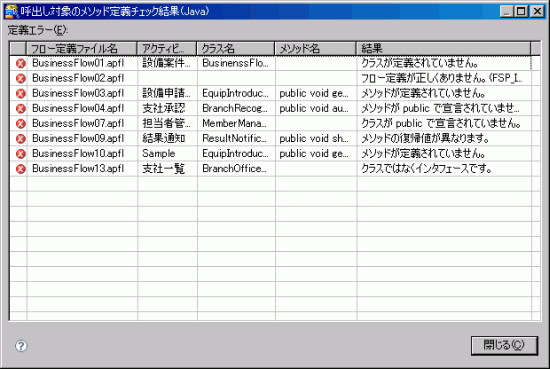Click the フロー定義が正しくありません。 result
The height and width of the screenshot is (369, 550).
444,79
